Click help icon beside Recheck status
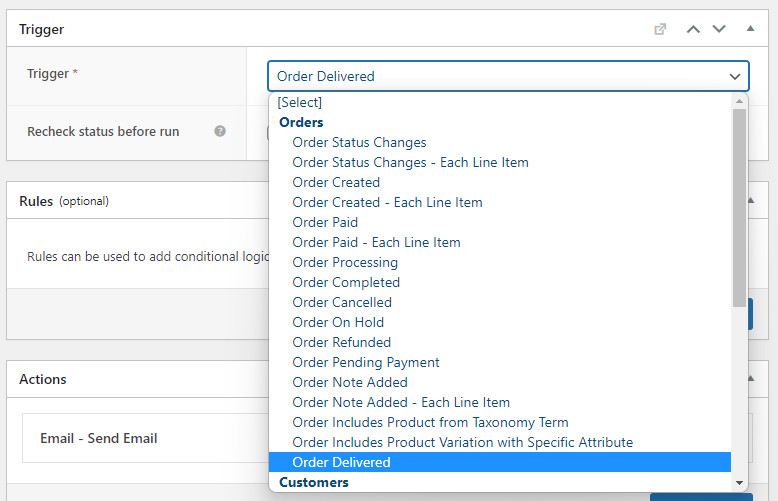Viewport: 778px width, 501px height. tap(220, 131)
